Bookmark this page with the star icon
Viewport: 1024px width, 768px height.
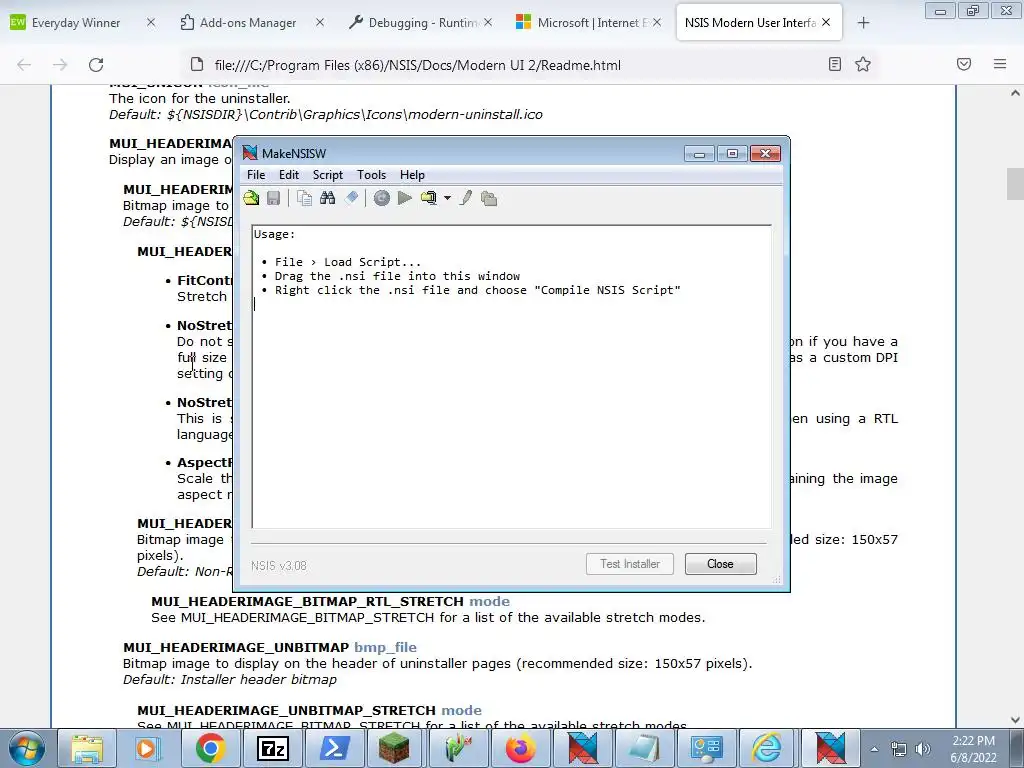pyautogui.click(x=863, y=64)
